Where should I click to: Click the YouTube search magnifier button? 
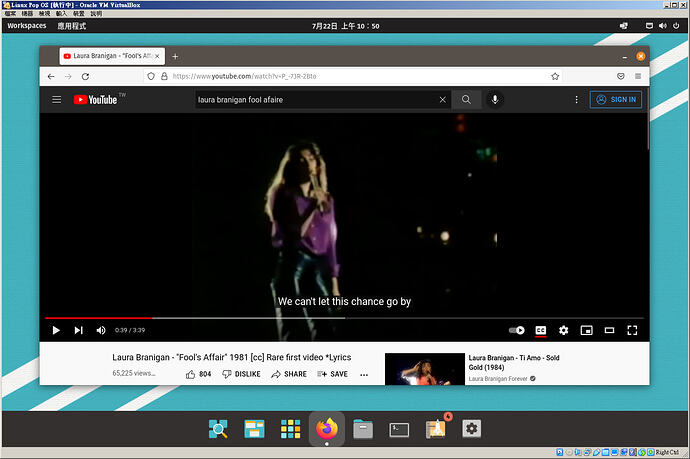pyautogui.click(x=466, y=99)
